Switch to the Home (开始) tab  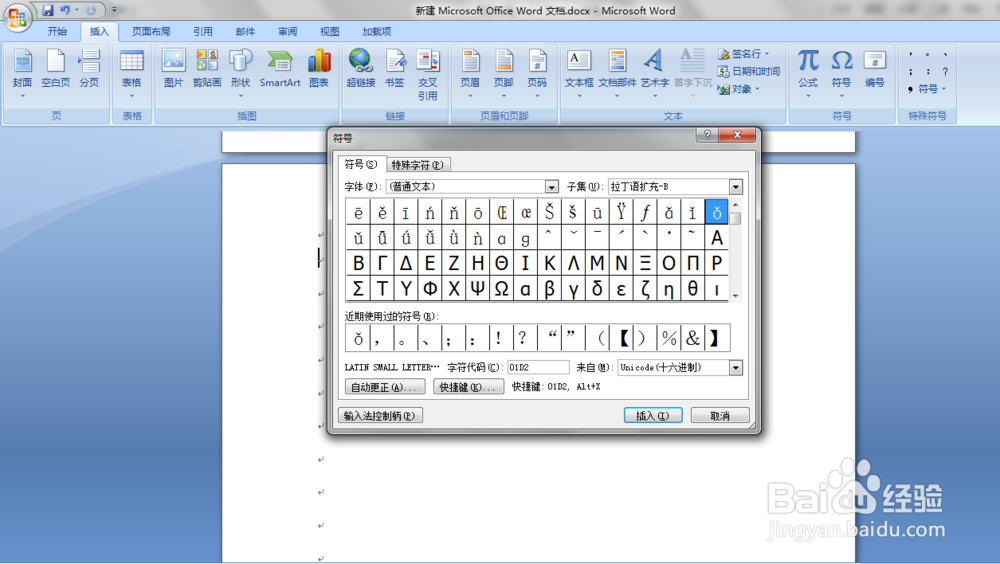click(x=57, y=31)
